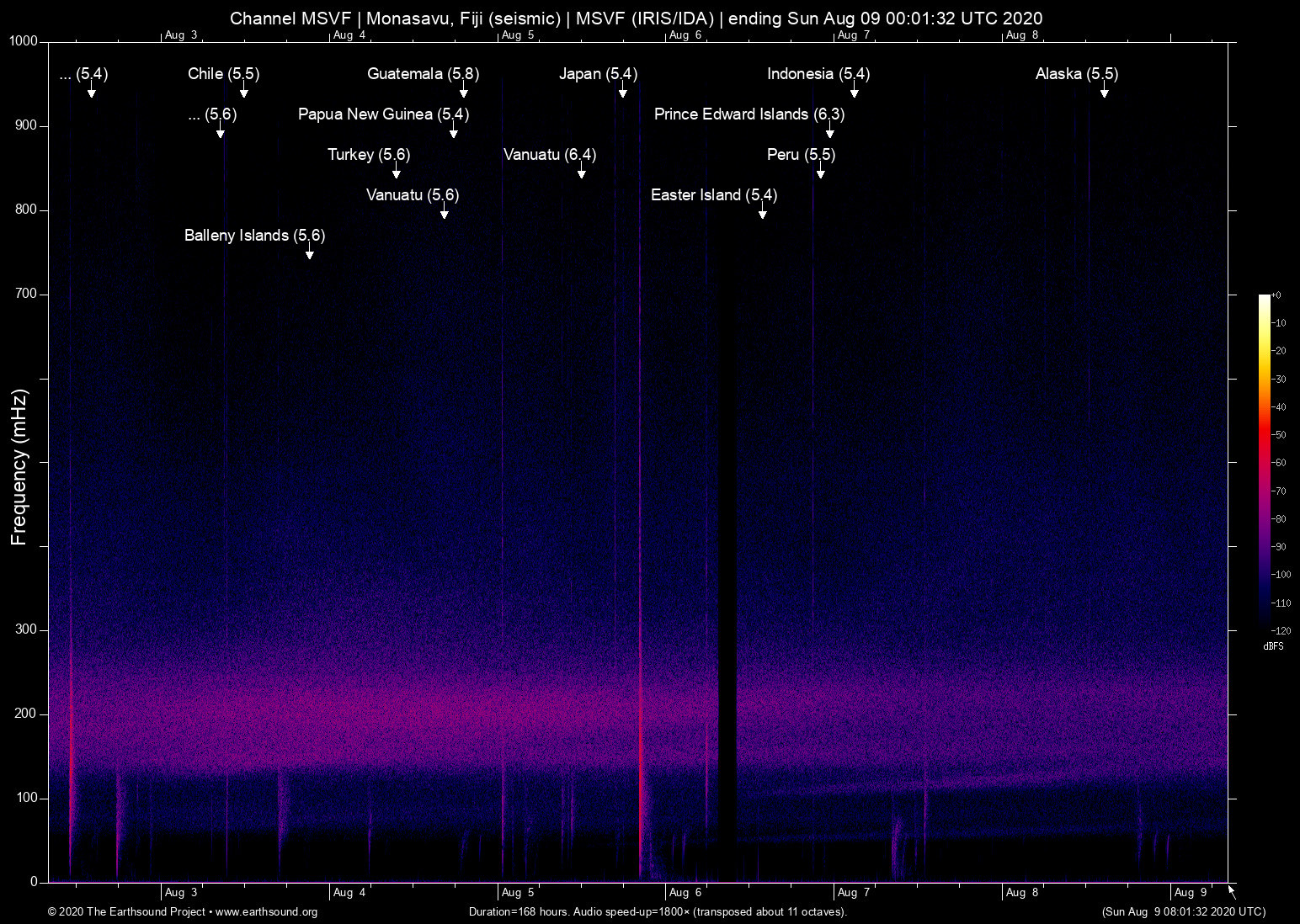The image size is (1300, 924).
Task: Click the Papua New Guinea (5.4) label
Action: [x=383, y=114]
